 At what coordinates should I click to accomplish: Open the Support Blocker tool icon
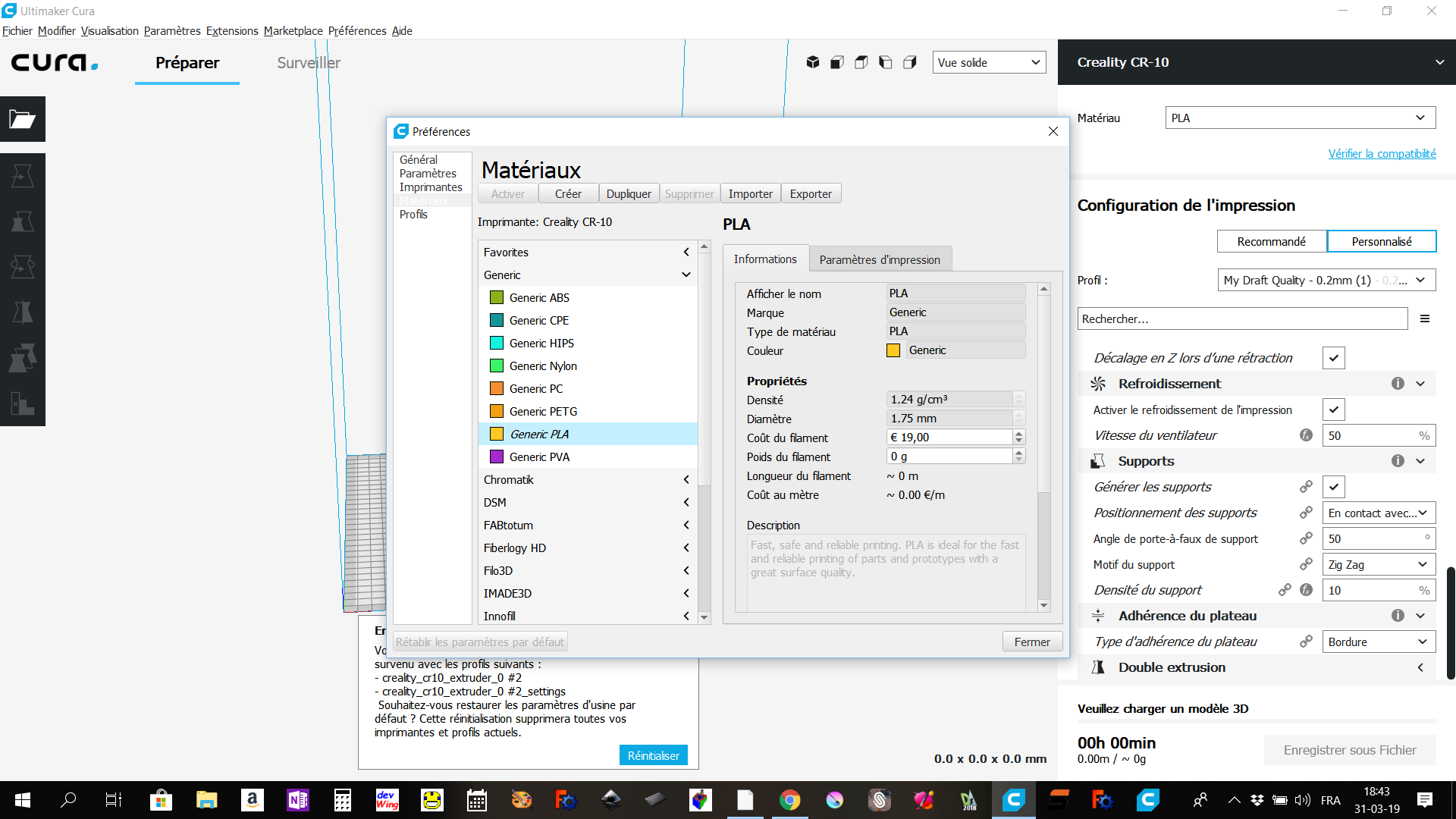[23, 403]
